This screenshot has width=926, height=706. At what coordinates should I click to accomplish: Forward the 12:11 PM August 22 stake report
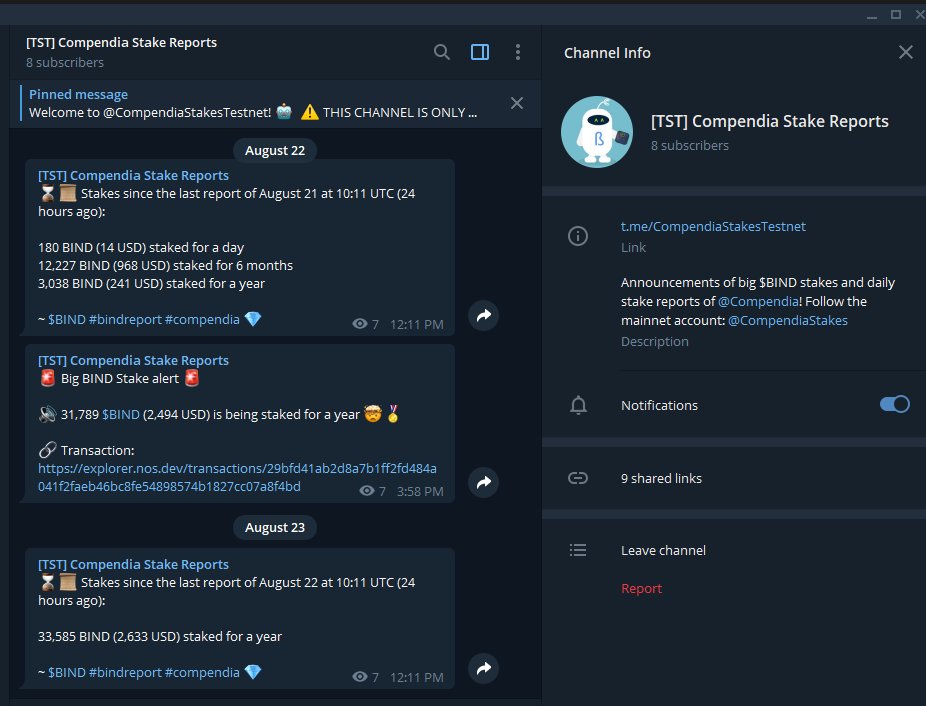[484, 315]
